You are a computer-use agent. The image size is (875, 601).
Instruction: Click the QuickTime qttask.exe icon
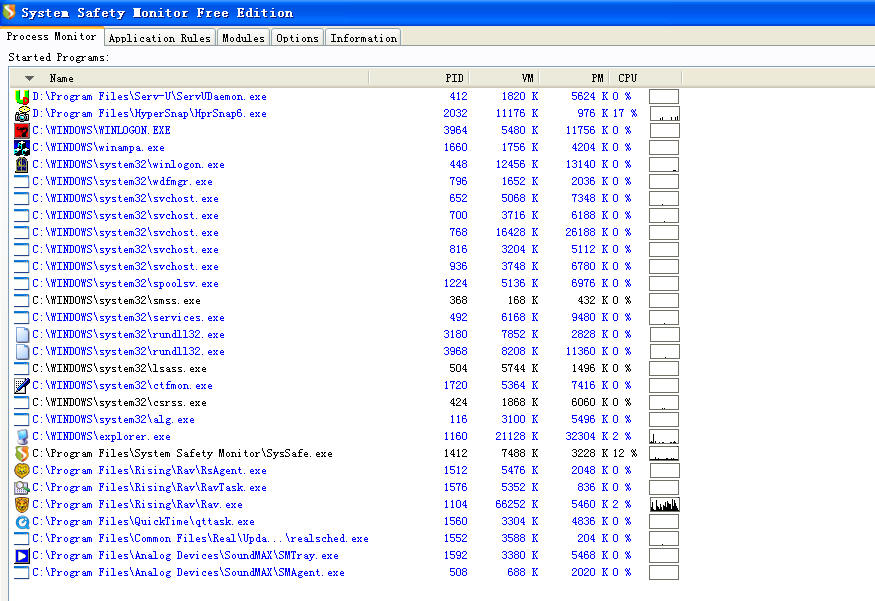22,522
